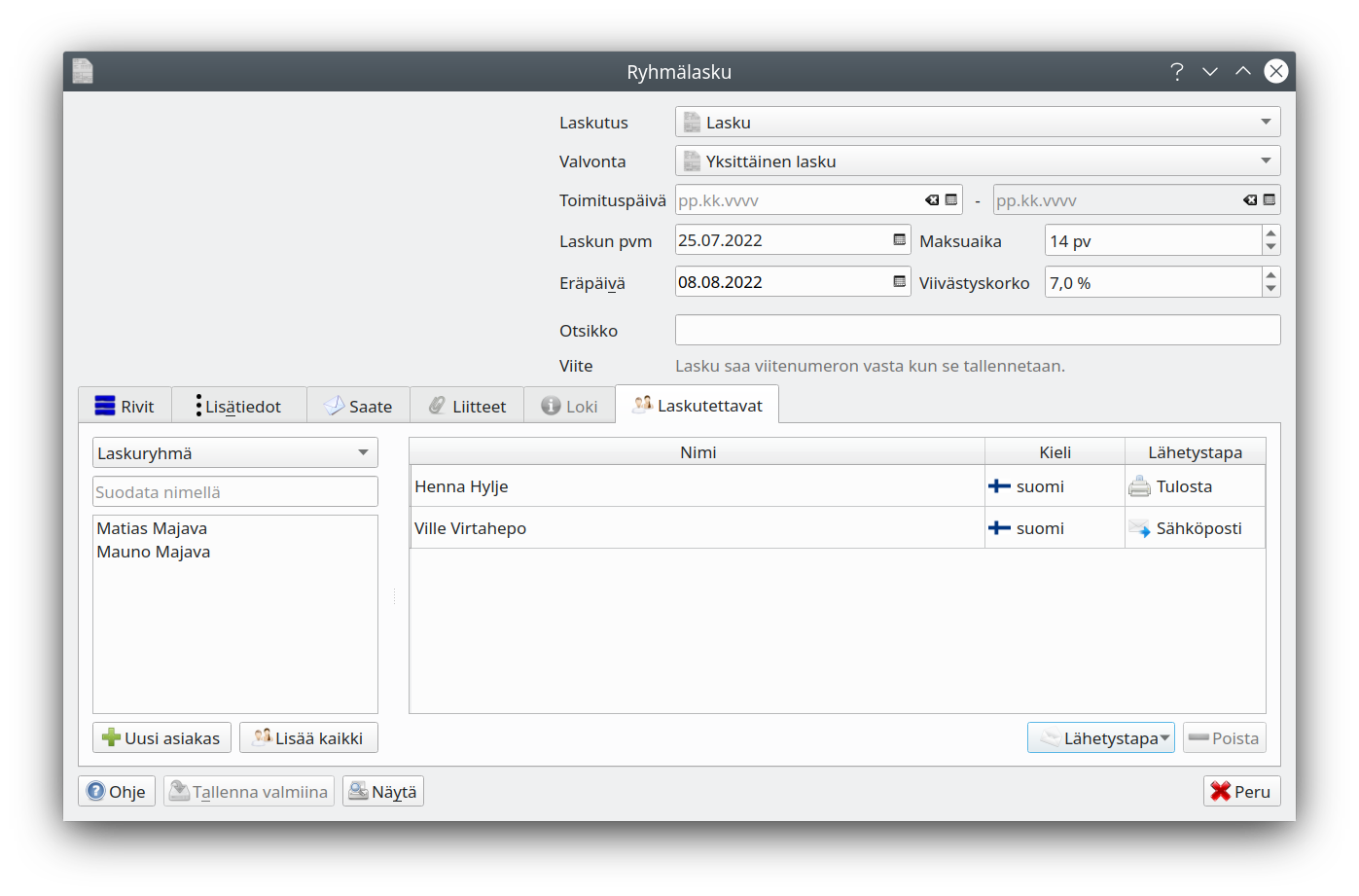Click Tallenna valmiina button
The image size is (1359, 896).
(249, 792)
